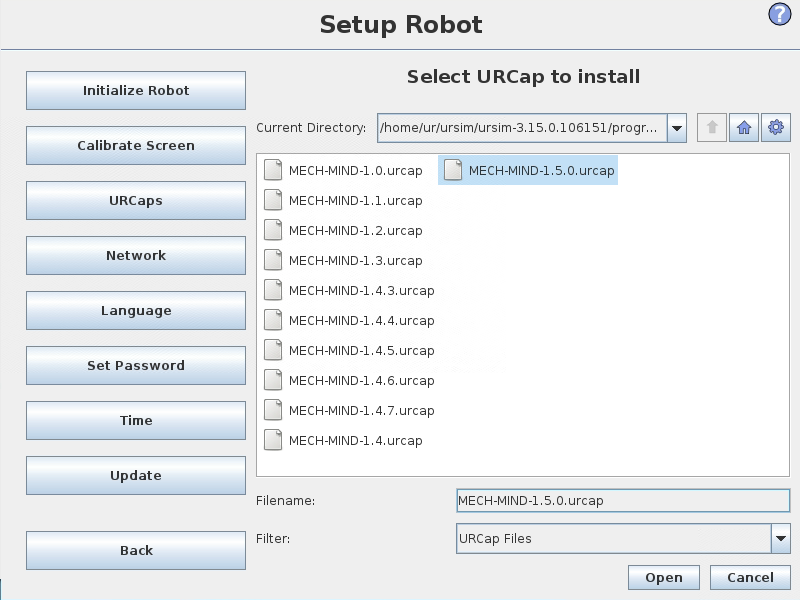
Task: Open the Calibrate Screen section
Action: coord(136,146)
